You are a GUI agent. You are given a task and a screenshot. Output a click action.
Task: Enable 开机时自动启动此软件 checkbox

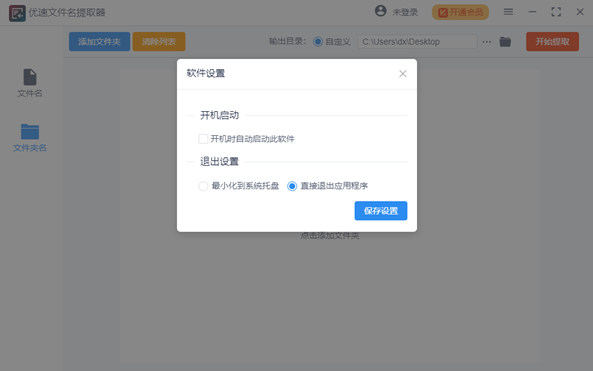point(203,139)
